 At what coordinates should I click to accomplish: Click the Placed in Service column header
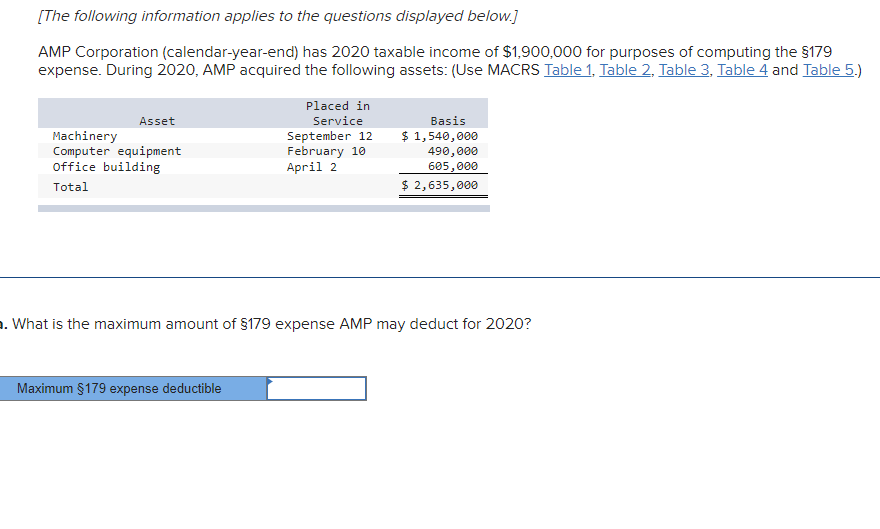click(x=338, y=113)
